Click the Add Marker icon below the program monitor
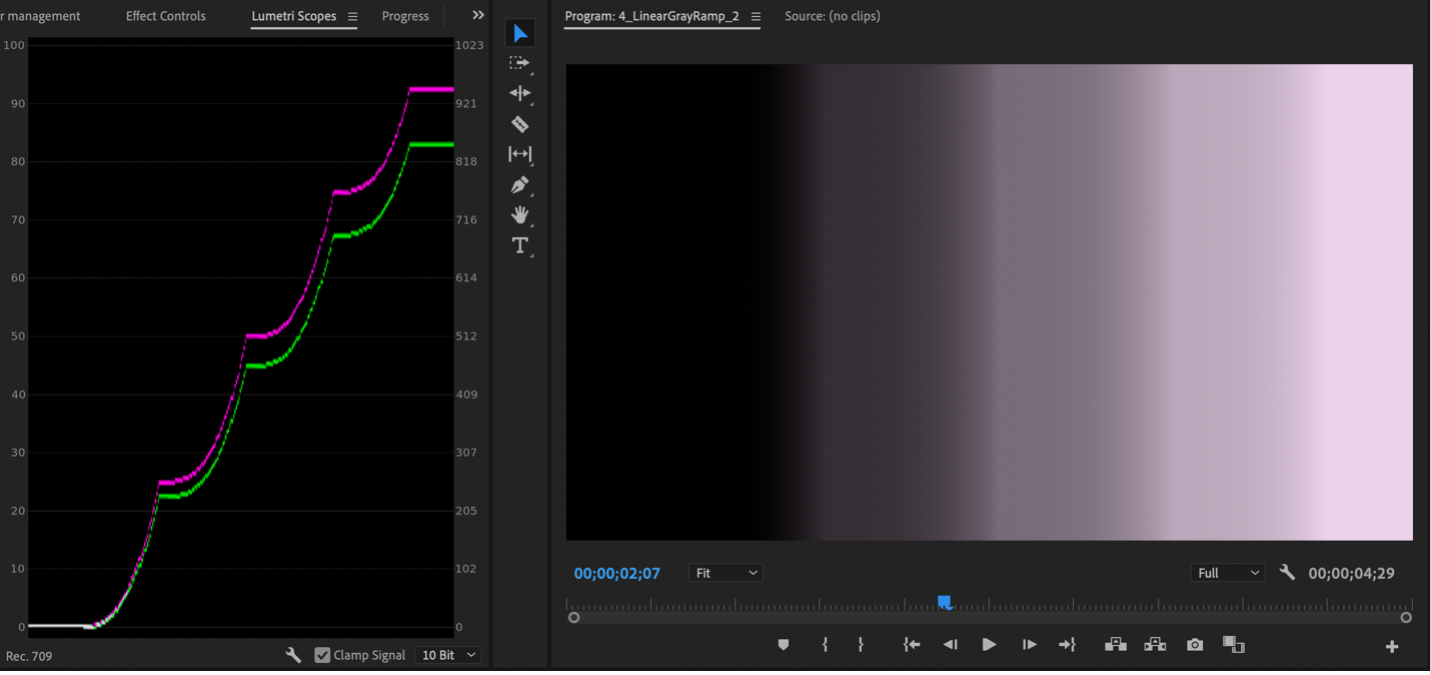The image size is (1430, 675). click(x=784, y=644)
